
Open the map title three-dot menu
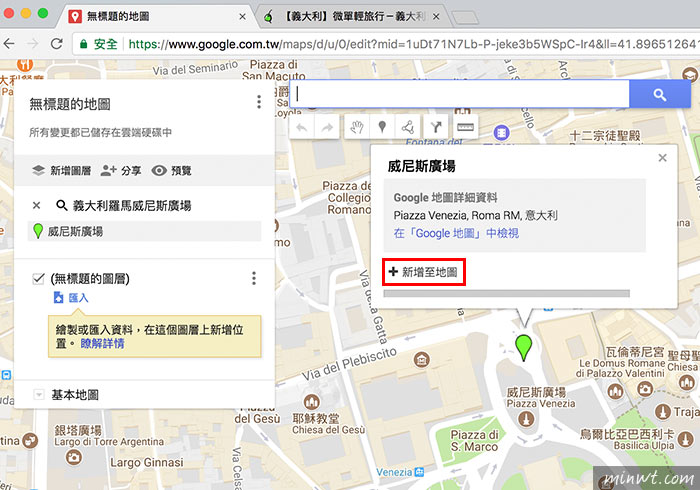[259, 102]
